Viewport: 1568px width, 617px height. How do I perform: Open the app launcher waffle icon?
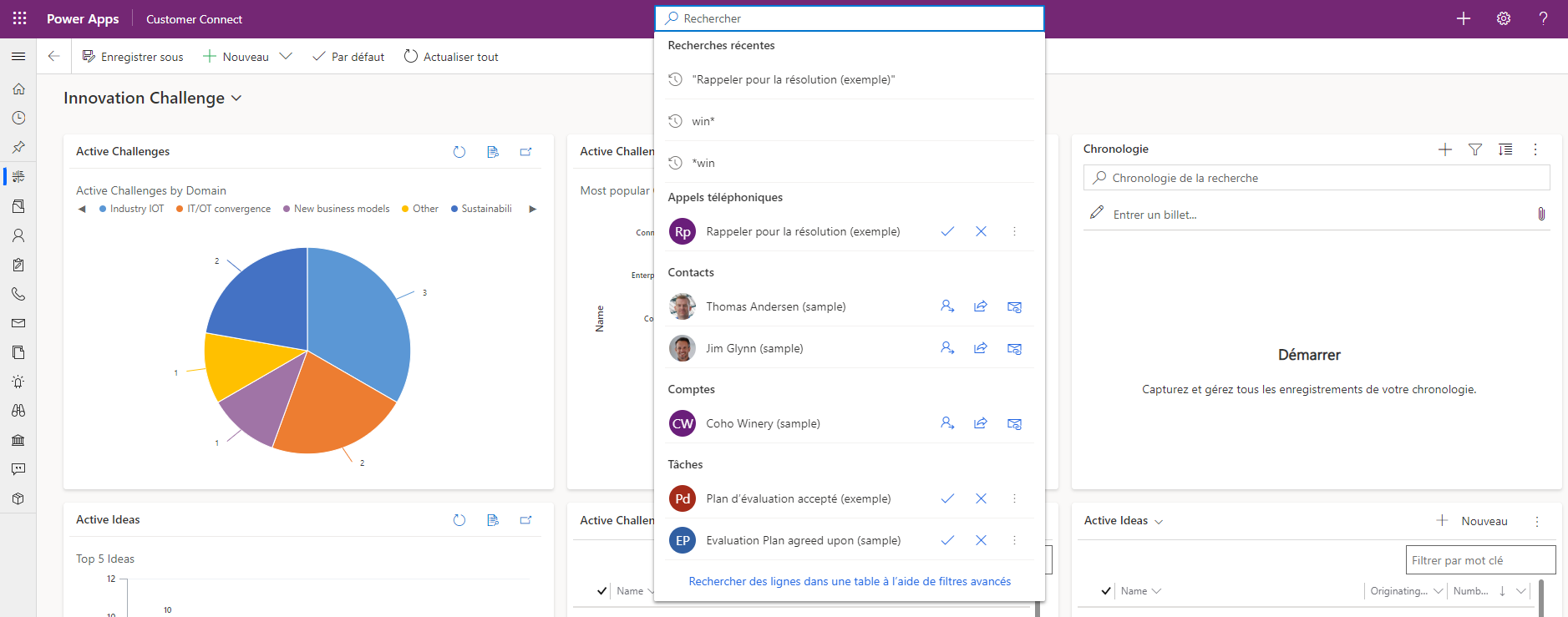coord(19,18)
